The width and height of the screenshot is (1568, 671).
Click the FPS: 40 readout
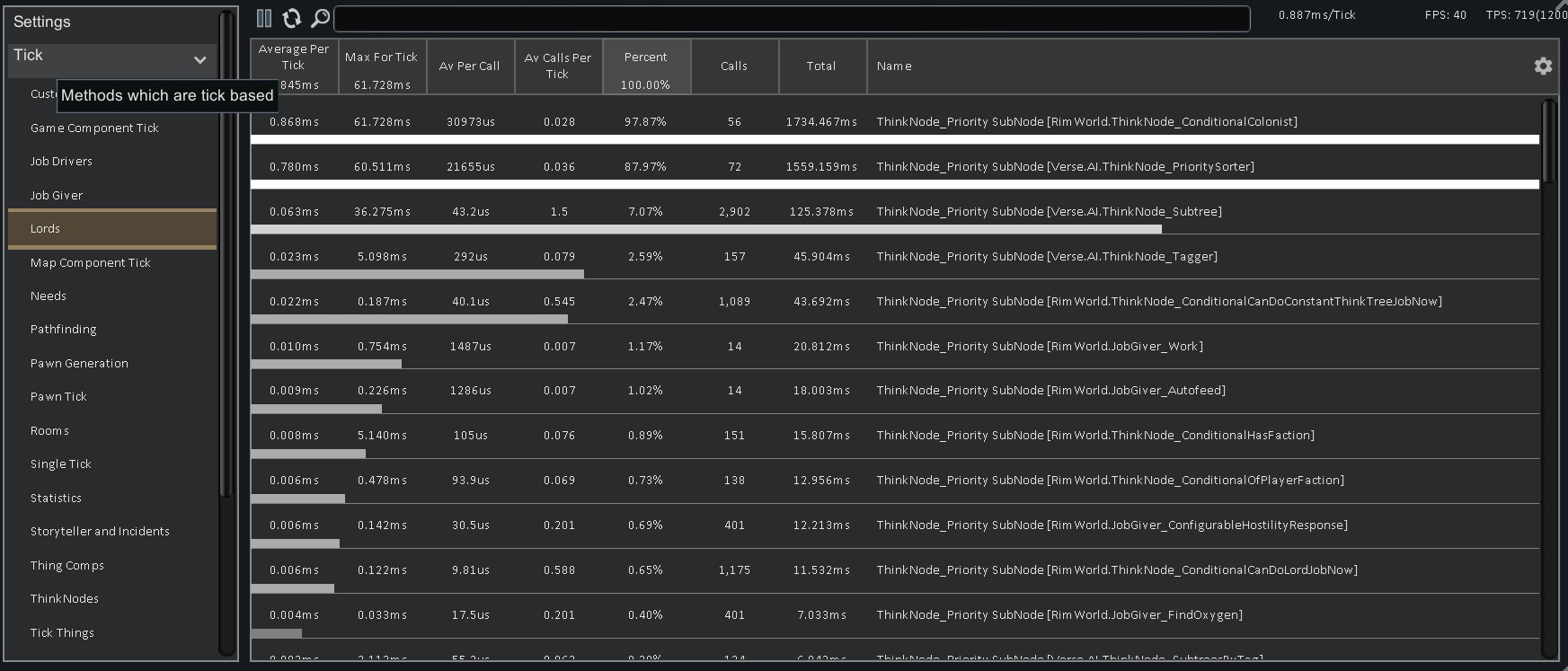pyautogui.click(x=1446, y=15)
